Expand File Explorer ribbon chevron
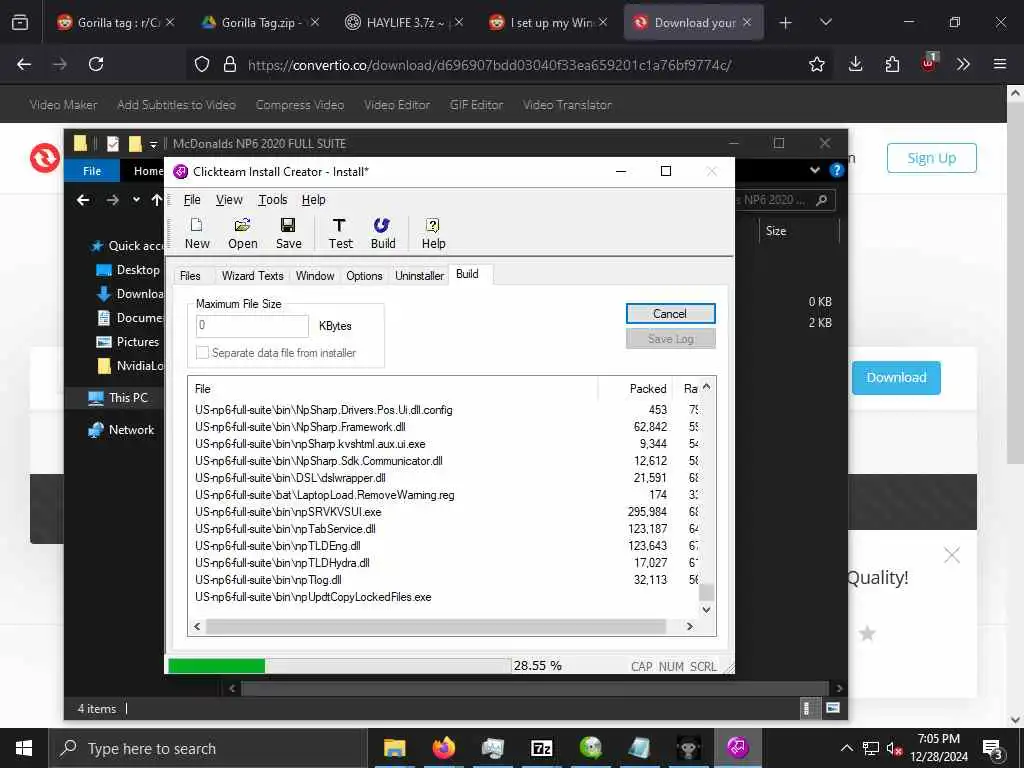 click(814, 170)
